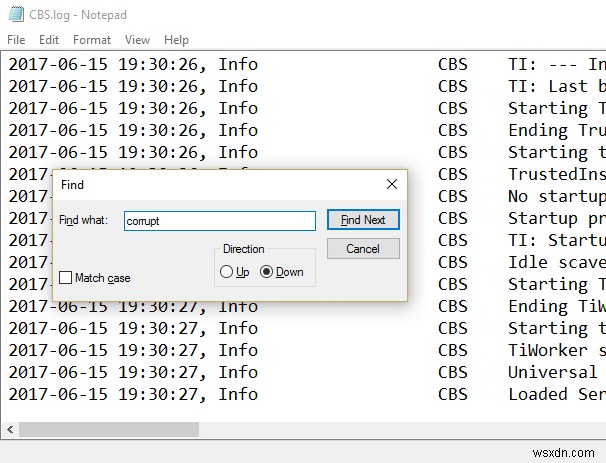Open the Format menu
Image resolution: width=606 pixels, height=463 pixels.
pos(92,40)
